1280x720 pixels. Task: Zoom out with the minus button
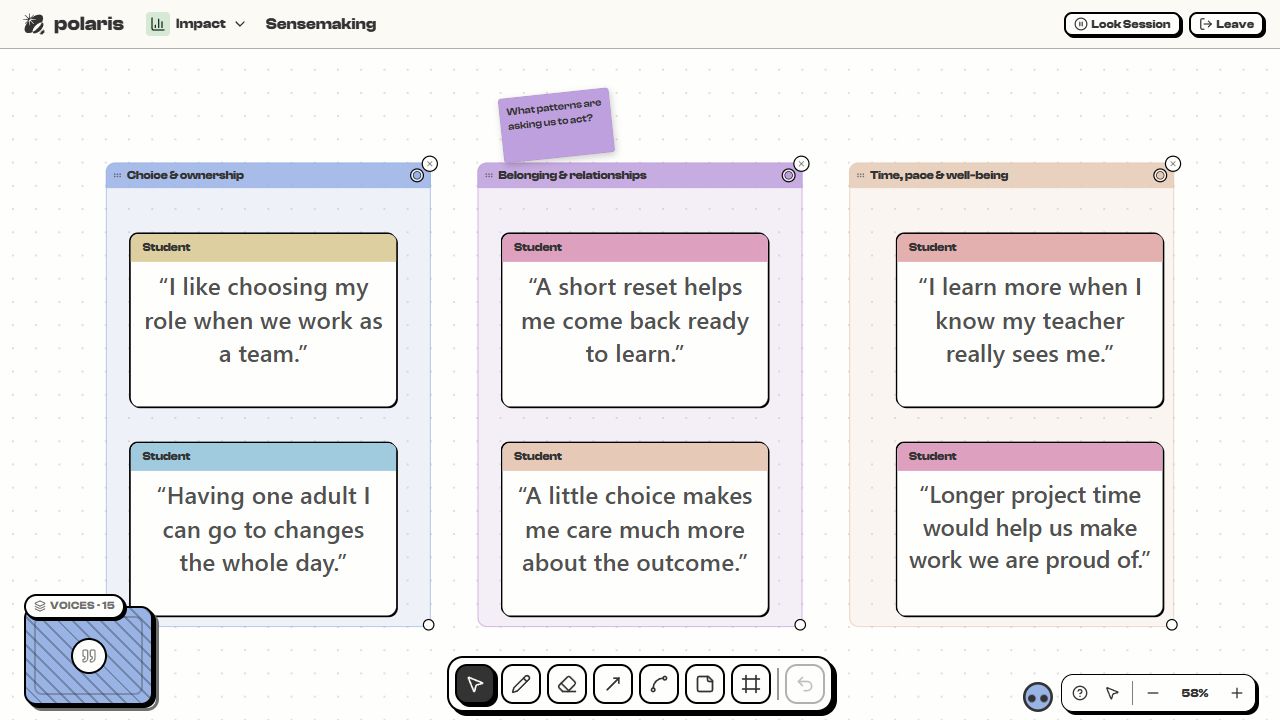(x=1153, y=693)
